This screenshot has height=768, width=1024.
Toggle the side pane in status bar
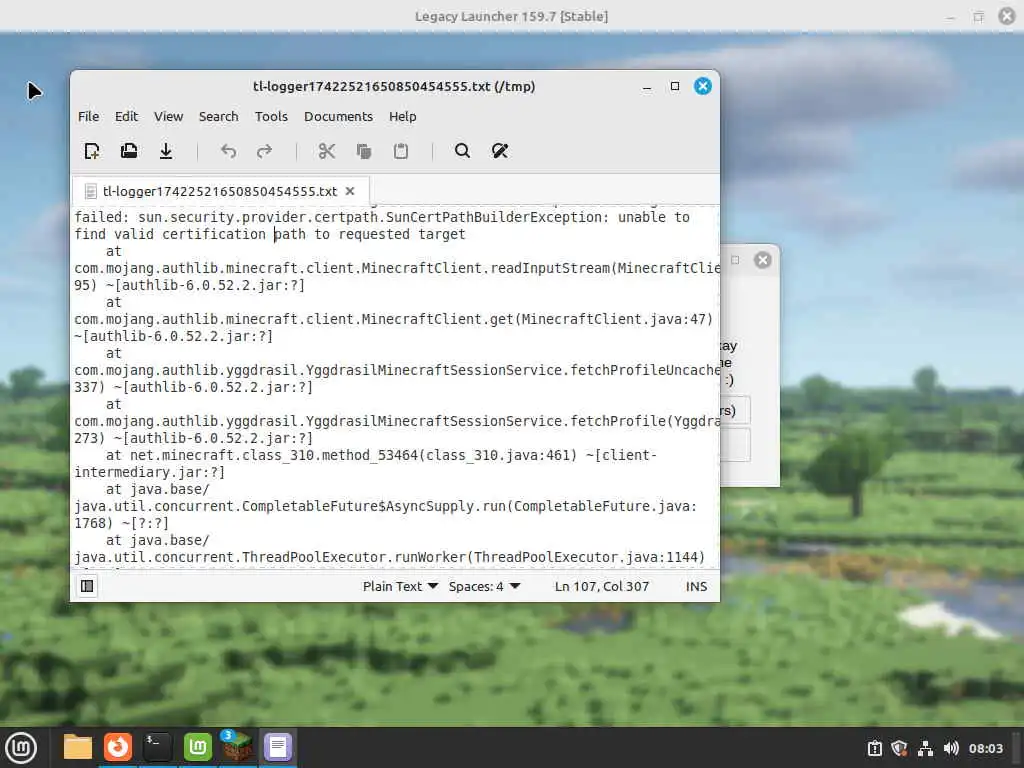coord(87,586)
